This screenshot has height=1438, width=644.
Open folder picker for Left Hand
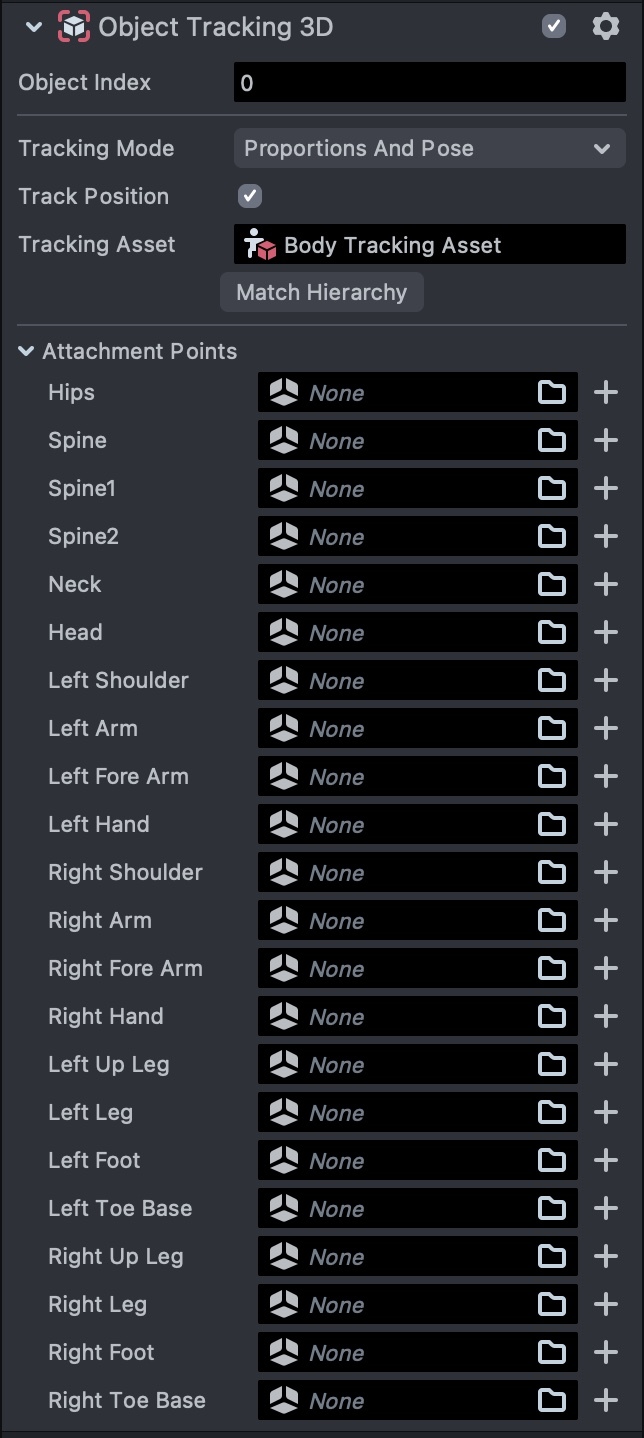(552, 825)
